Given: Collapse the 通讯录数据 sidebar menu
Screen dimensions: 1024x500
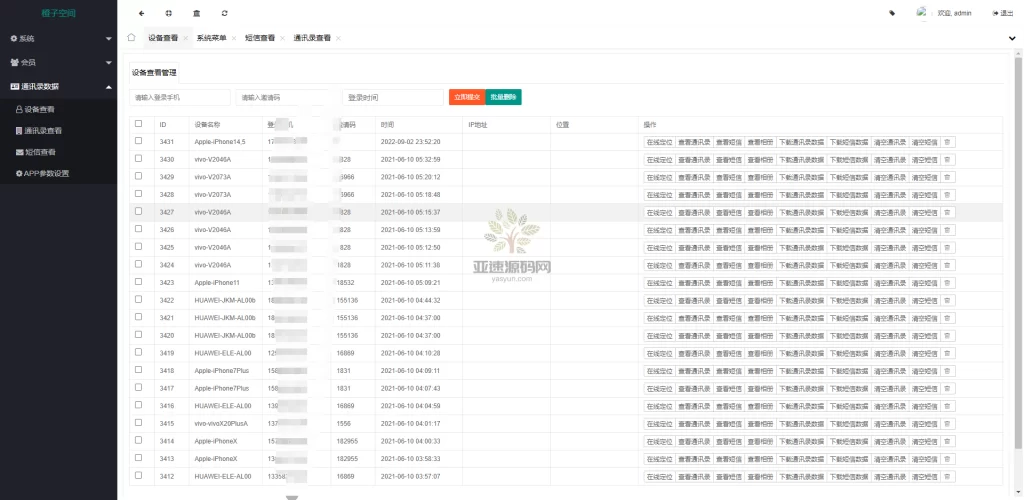Looking at the screenshot, I should 59,87.
